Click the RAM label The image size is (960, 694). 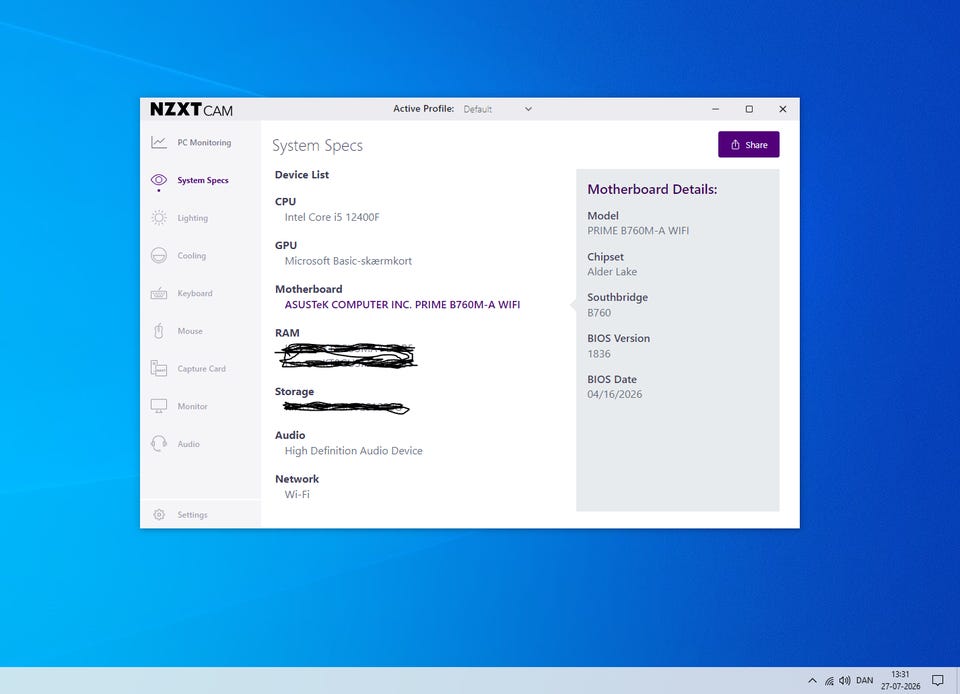point(287,333)
